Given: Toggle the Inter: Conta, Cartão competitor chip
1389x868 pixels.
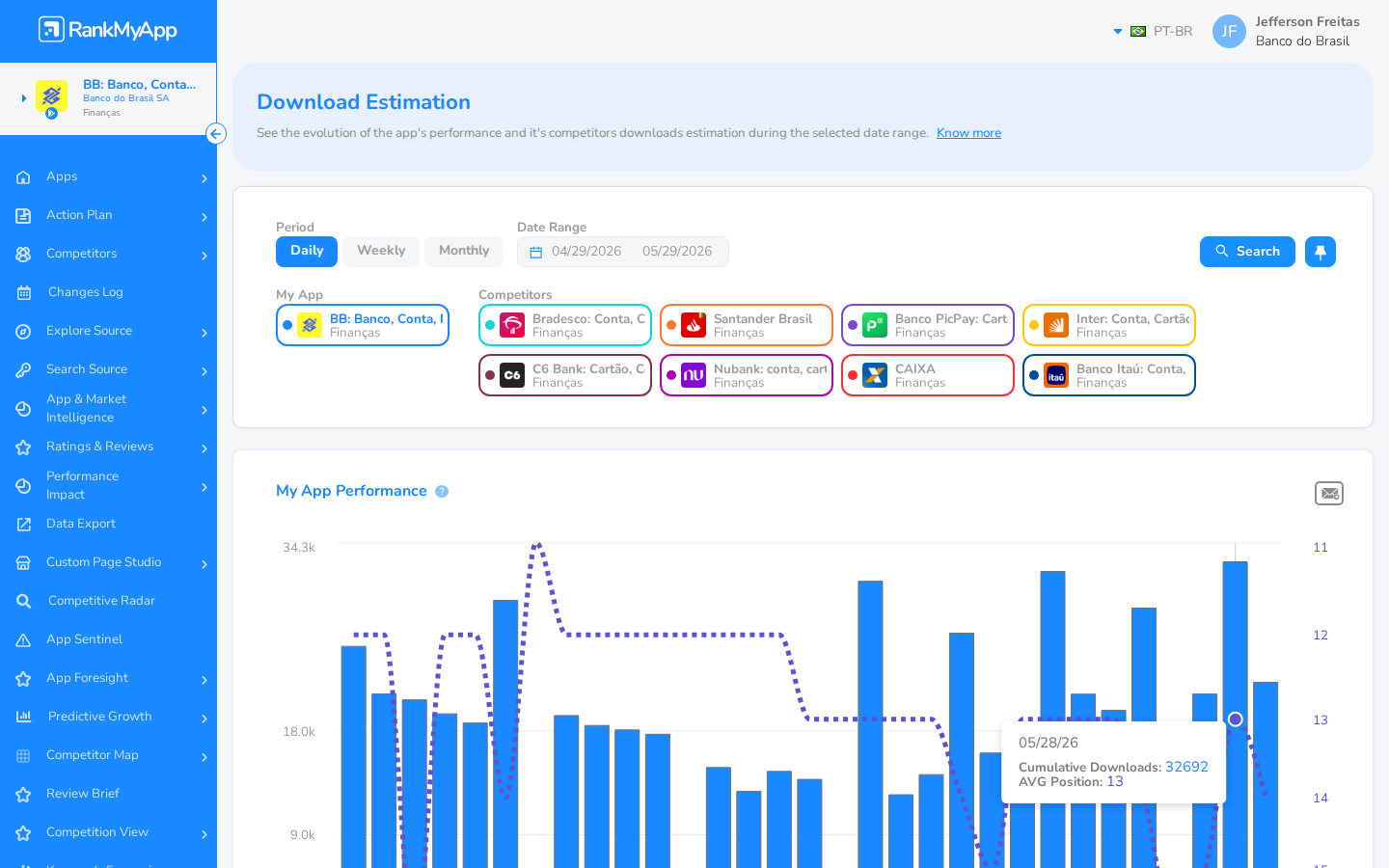Looking at the screenshot, I should pos(1109,325).
